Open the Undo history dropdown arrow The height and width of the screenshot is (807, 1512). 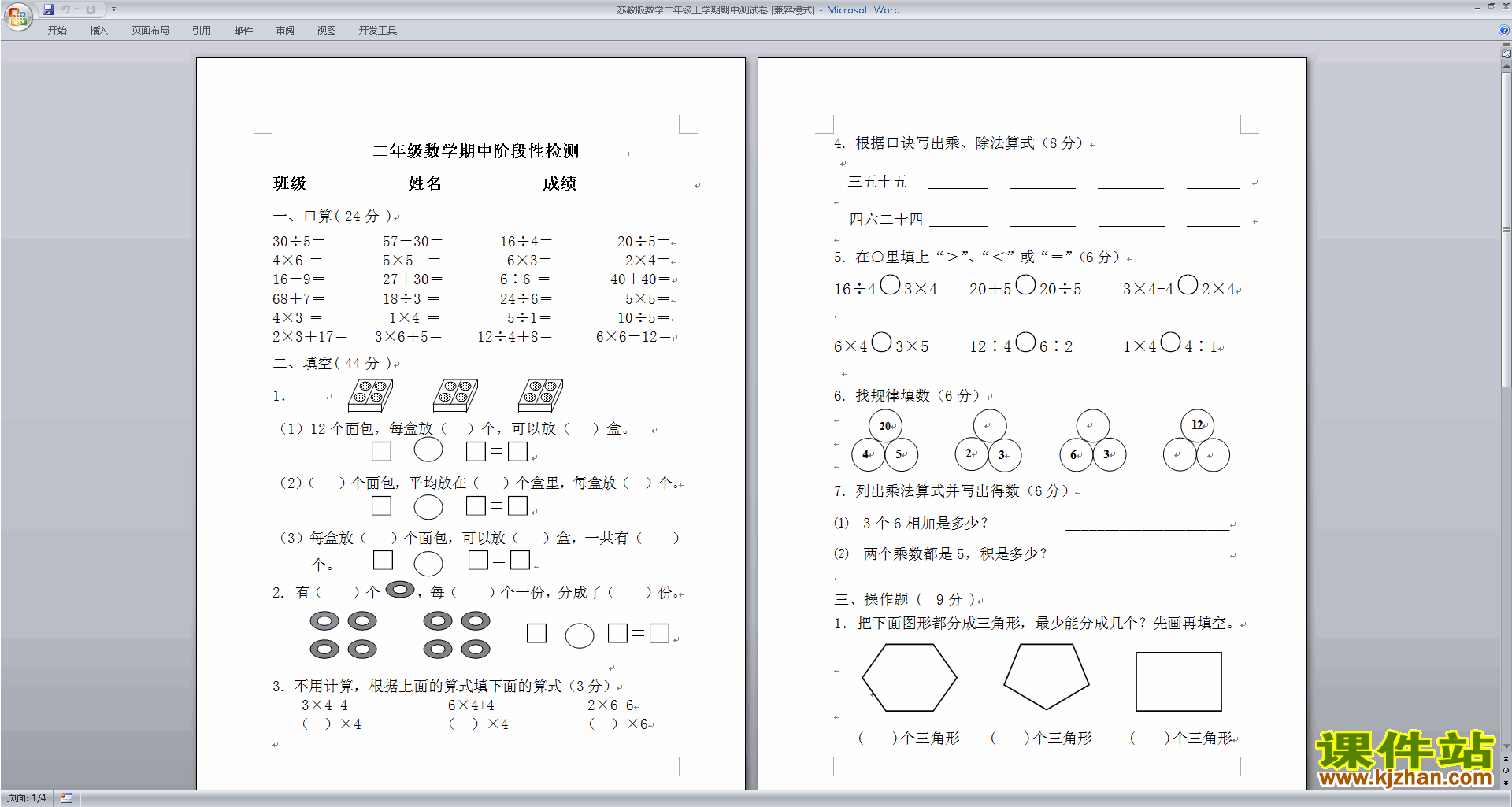76,9
